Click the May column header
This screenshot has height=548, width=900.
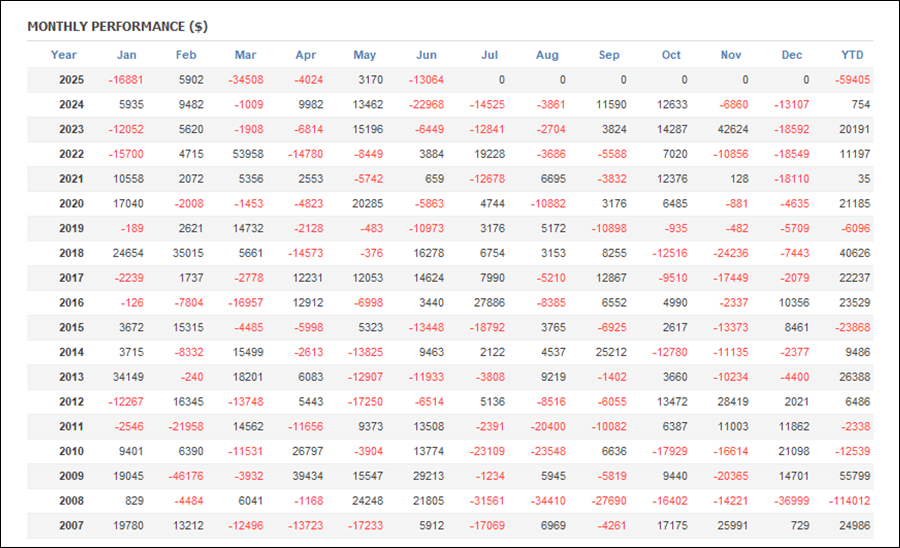364,55
